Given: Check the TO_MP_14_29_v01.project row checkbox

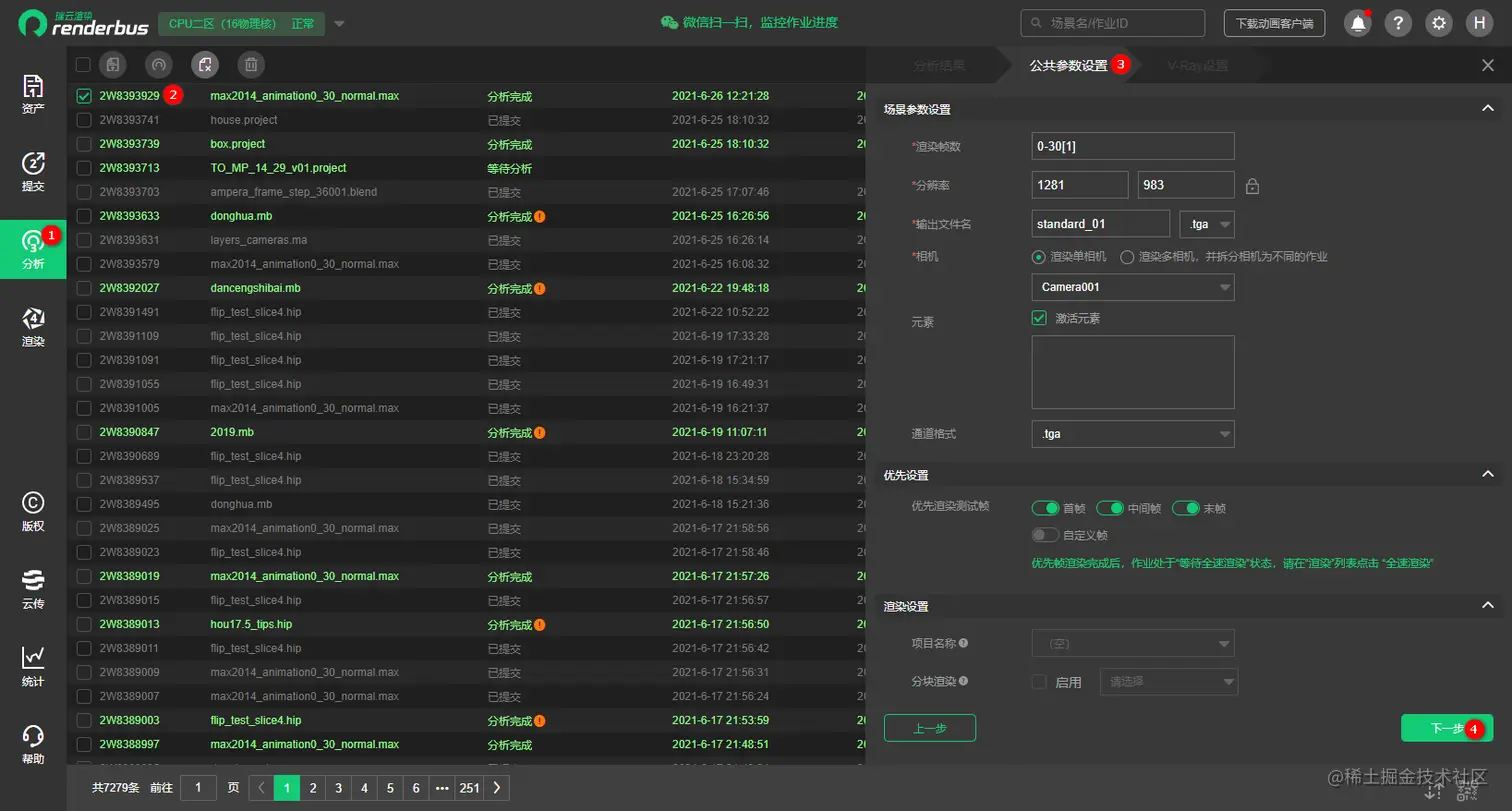Looking at the screenshot, I should [83, 168].
